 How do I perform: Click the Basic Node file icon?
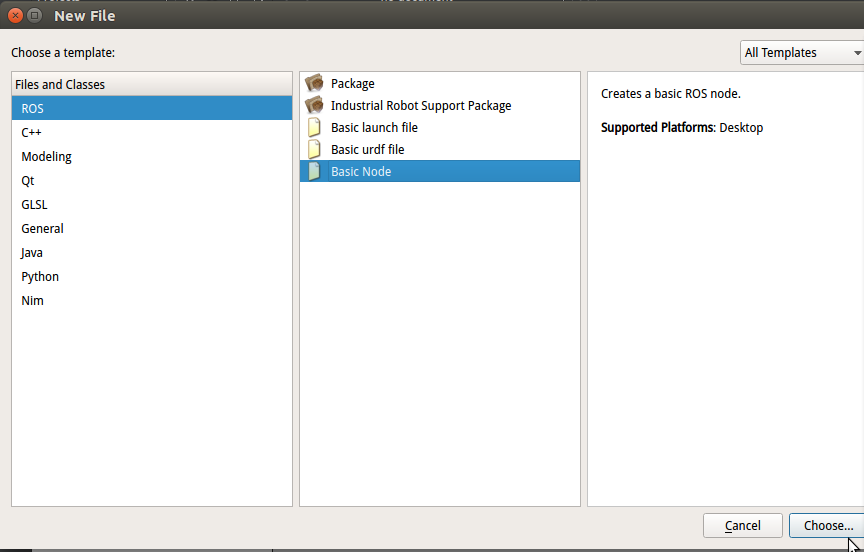(314, 171)
